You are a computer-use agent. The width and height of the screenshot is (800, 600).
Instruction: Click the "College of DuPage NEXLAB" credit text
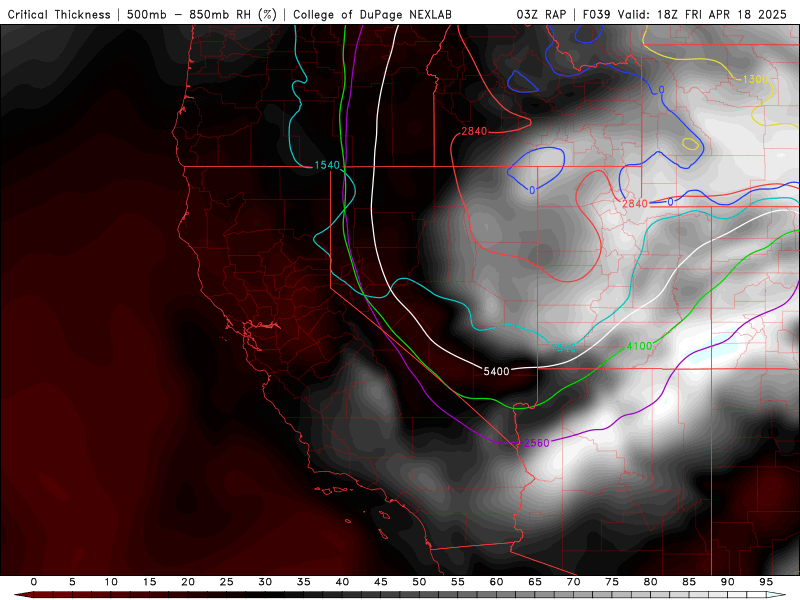372,15
